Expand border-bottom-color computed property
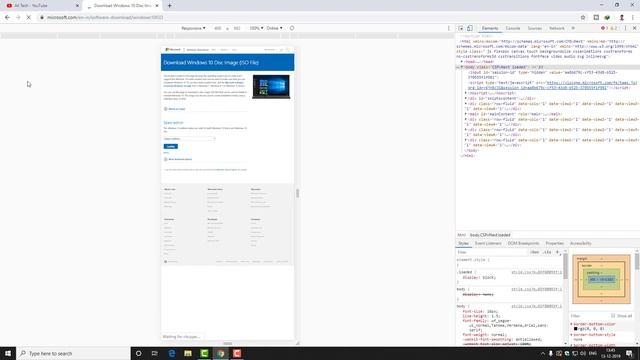640x360 pixels. 572,324
